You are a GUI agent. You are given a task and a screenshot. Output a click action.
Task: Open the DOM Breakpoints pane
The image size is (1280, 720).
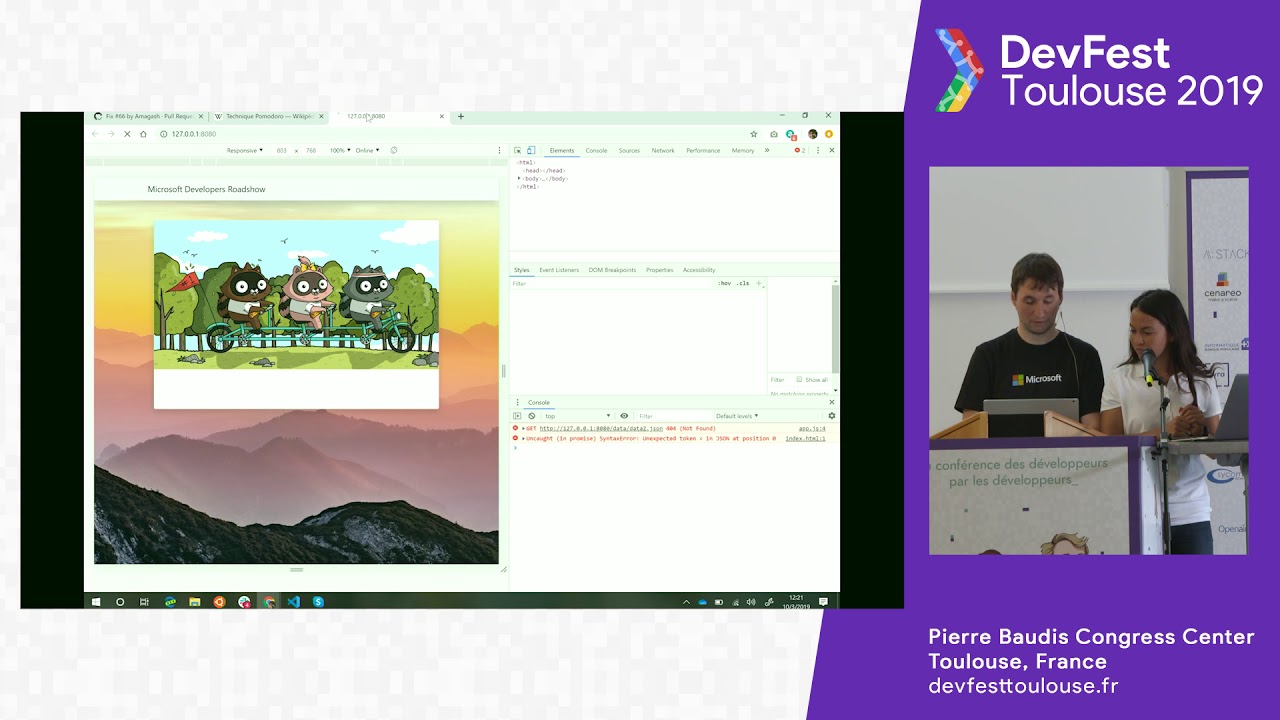pos(612,270)
